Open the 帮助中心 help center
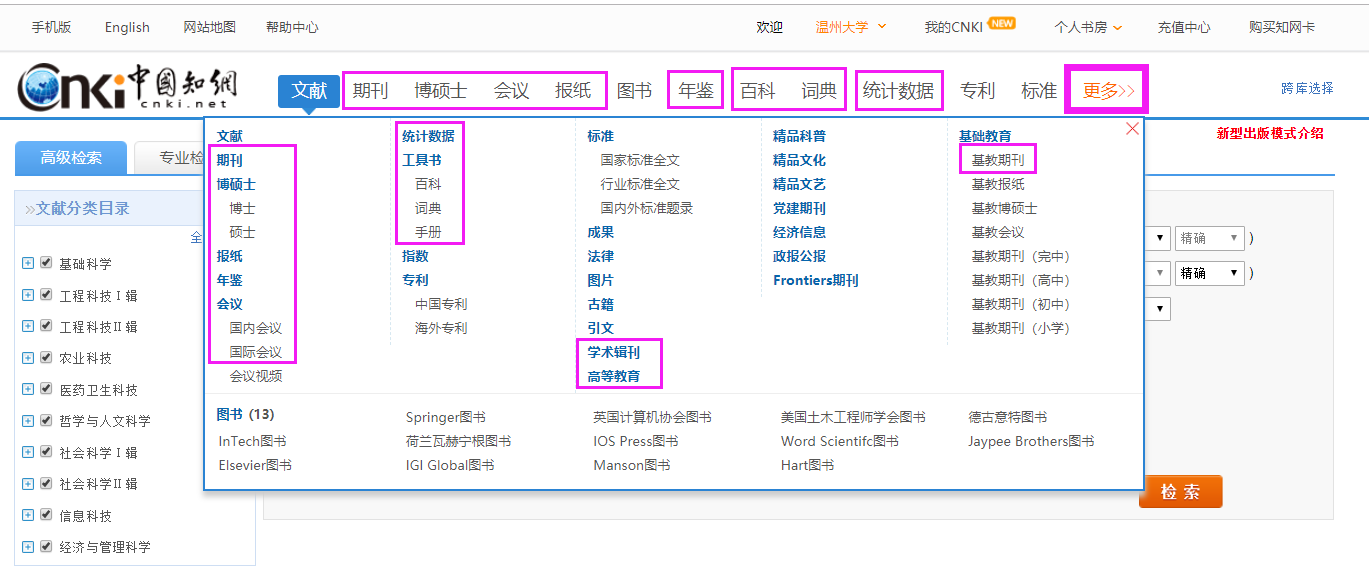Image resolution: width=1369 pixels, height=575 pixels. (x=292, y=27)
